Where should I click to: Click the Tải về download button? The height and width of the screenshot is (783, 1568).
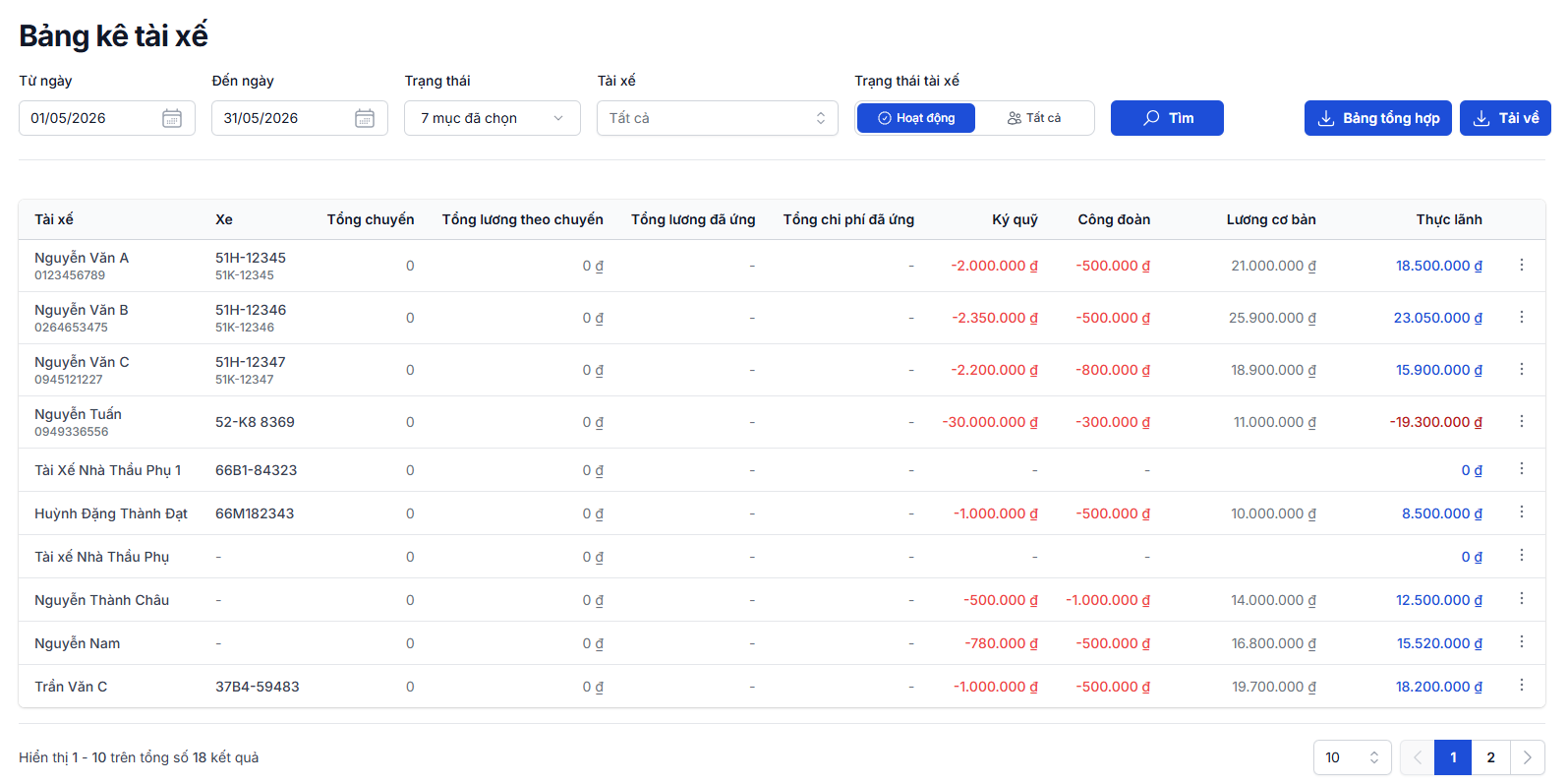[x=1505, y=118]
